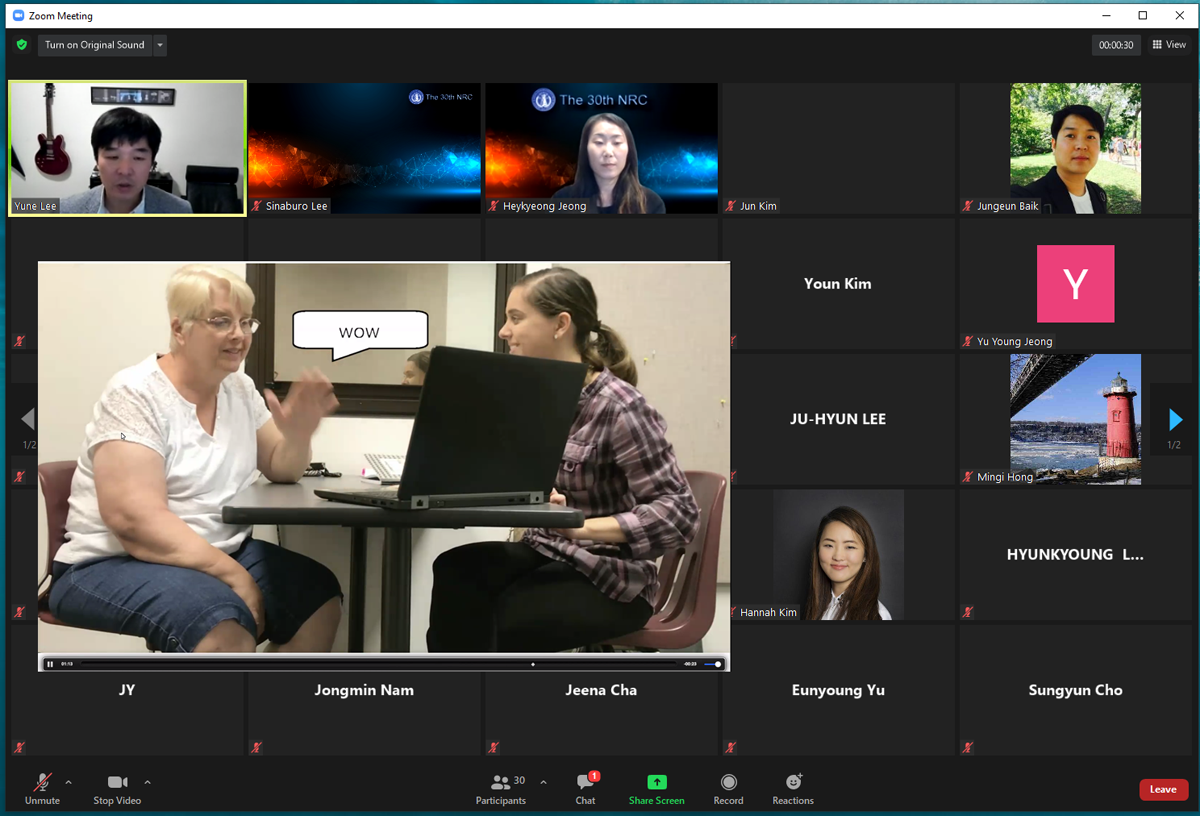Viewport: 1200px width, 816px height.
Task: Click the video elapsed time 01:13
Action: [x=67, y=664]
